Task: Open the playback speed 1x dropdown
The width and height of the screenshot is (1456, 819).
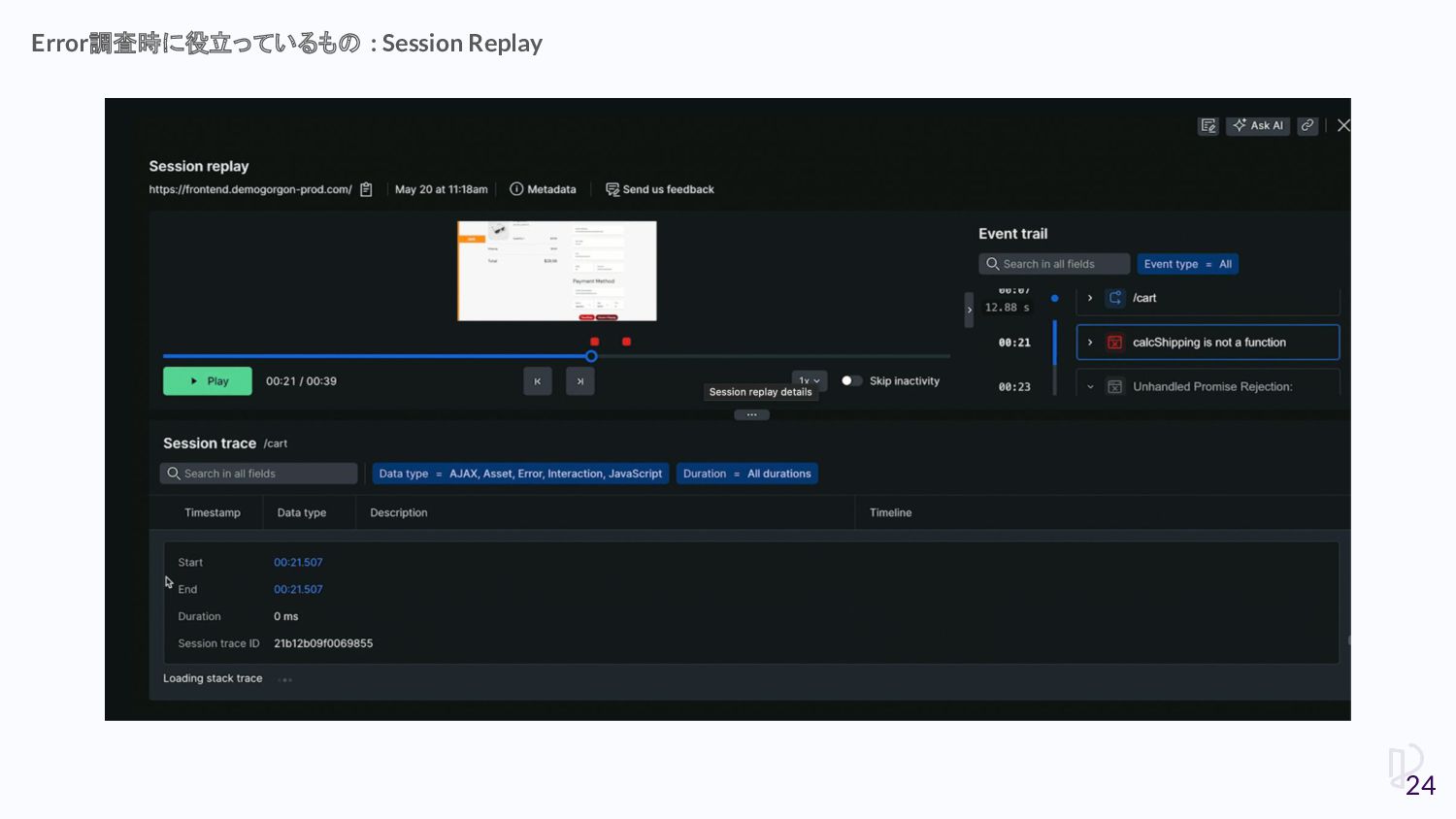Action: (x=810, y=379)
